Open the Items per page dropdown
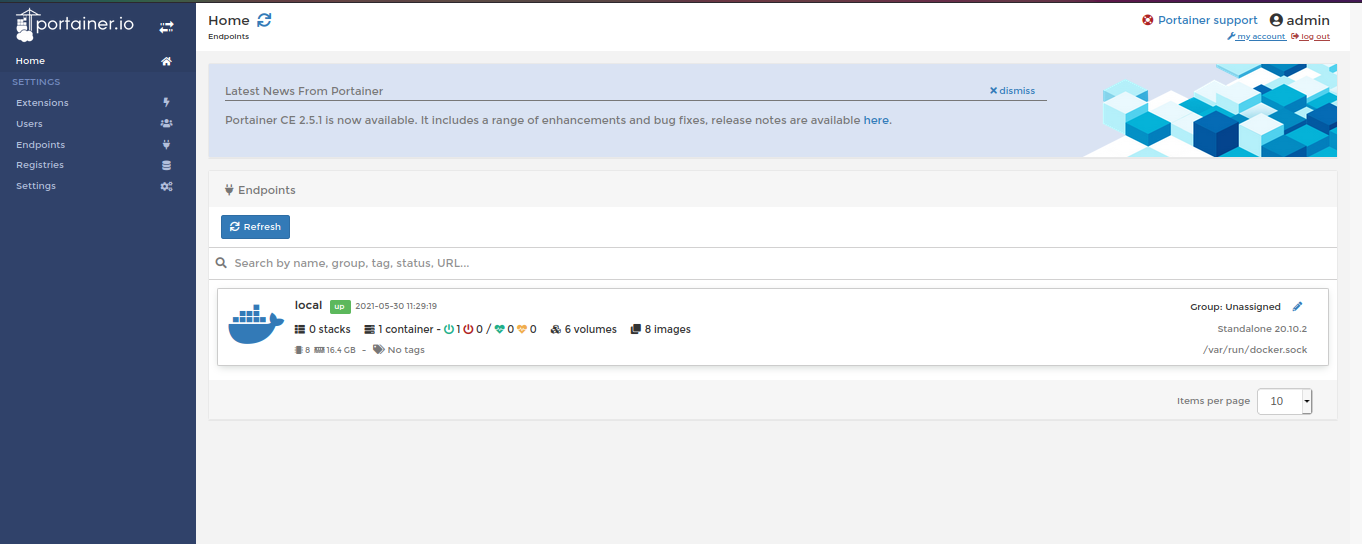Viewport: 1362px width, 544px height. [x=1284, y=401]
